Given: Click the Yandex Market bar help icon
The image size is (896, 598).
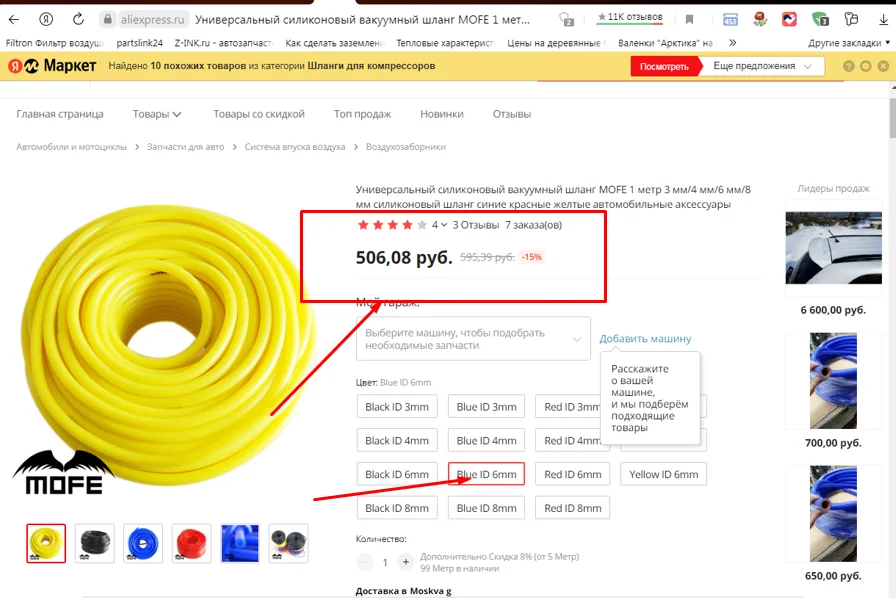Looking at the screenshot, I should point(849,66).
